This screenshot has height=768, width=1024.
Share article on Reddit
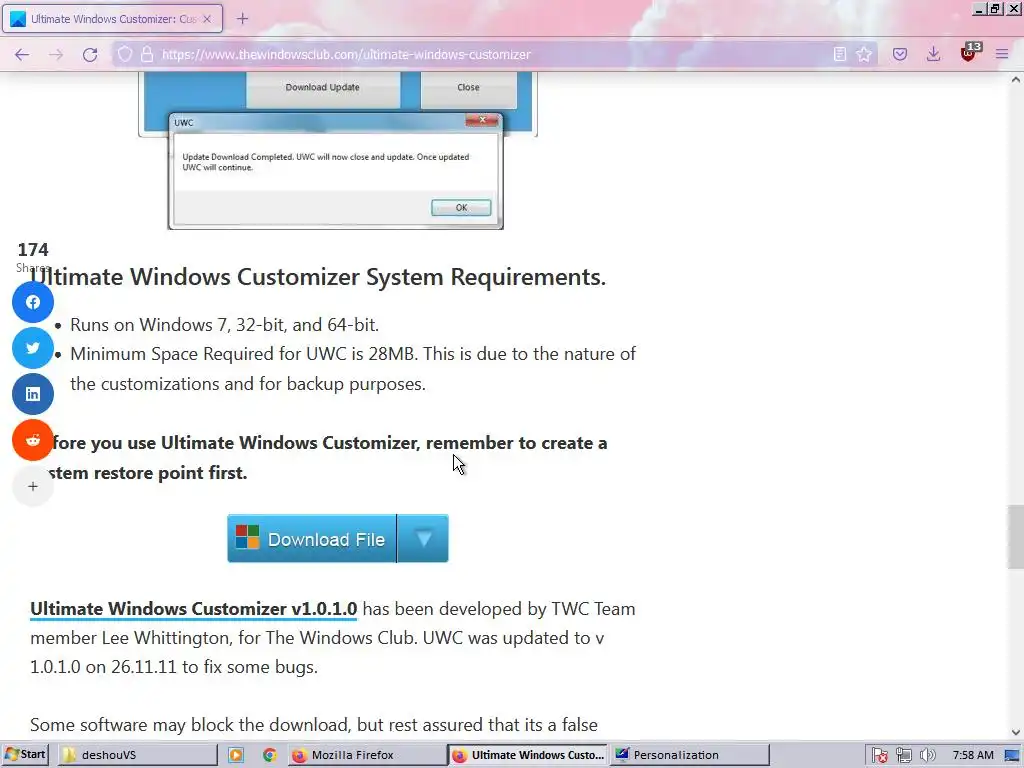(x=33, y=440)
